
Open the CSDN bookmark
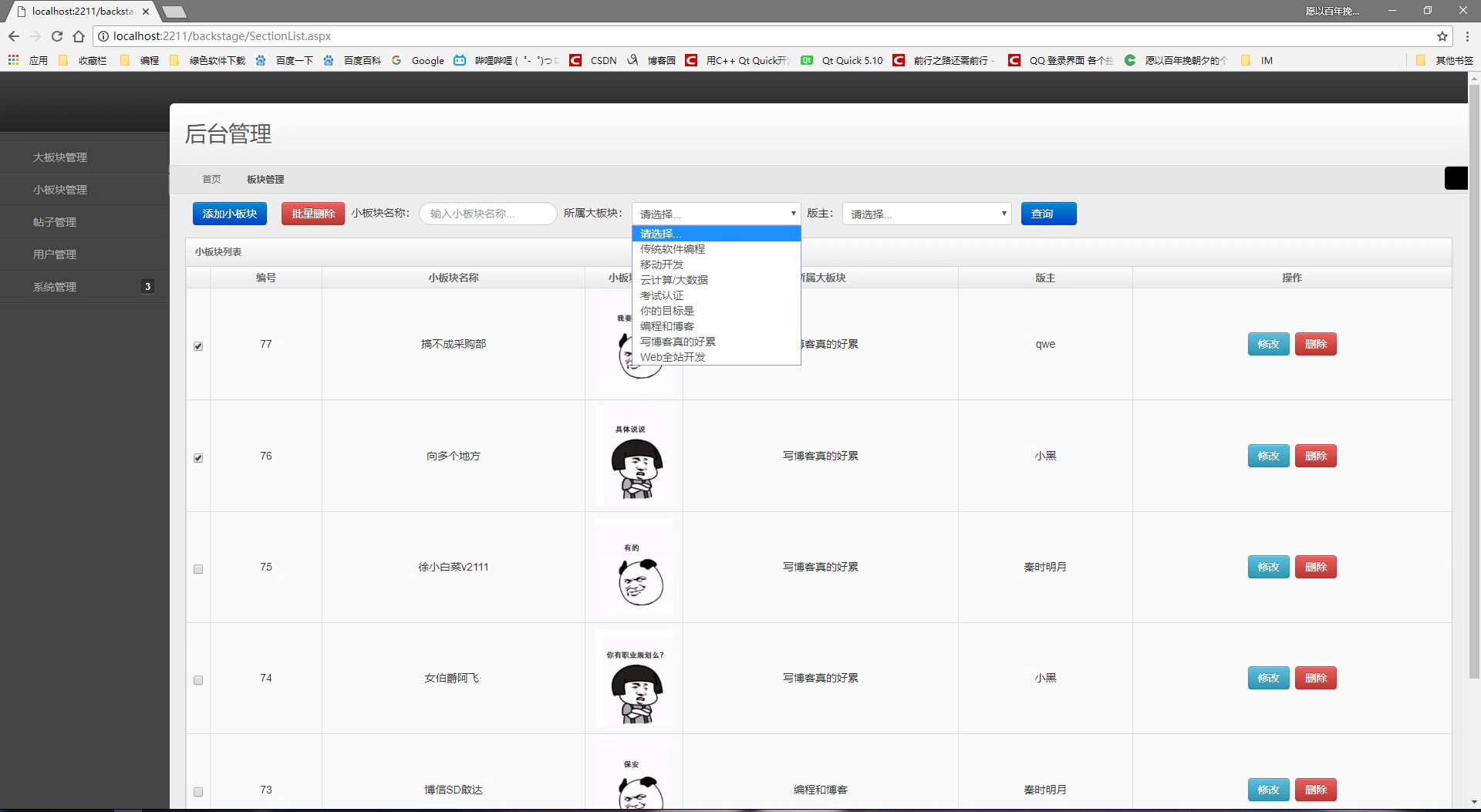click(x=593, y=60)
